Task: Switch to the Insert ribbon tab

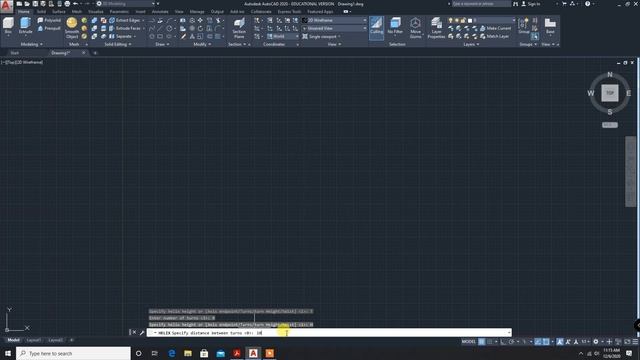Action: pos(140,12)
